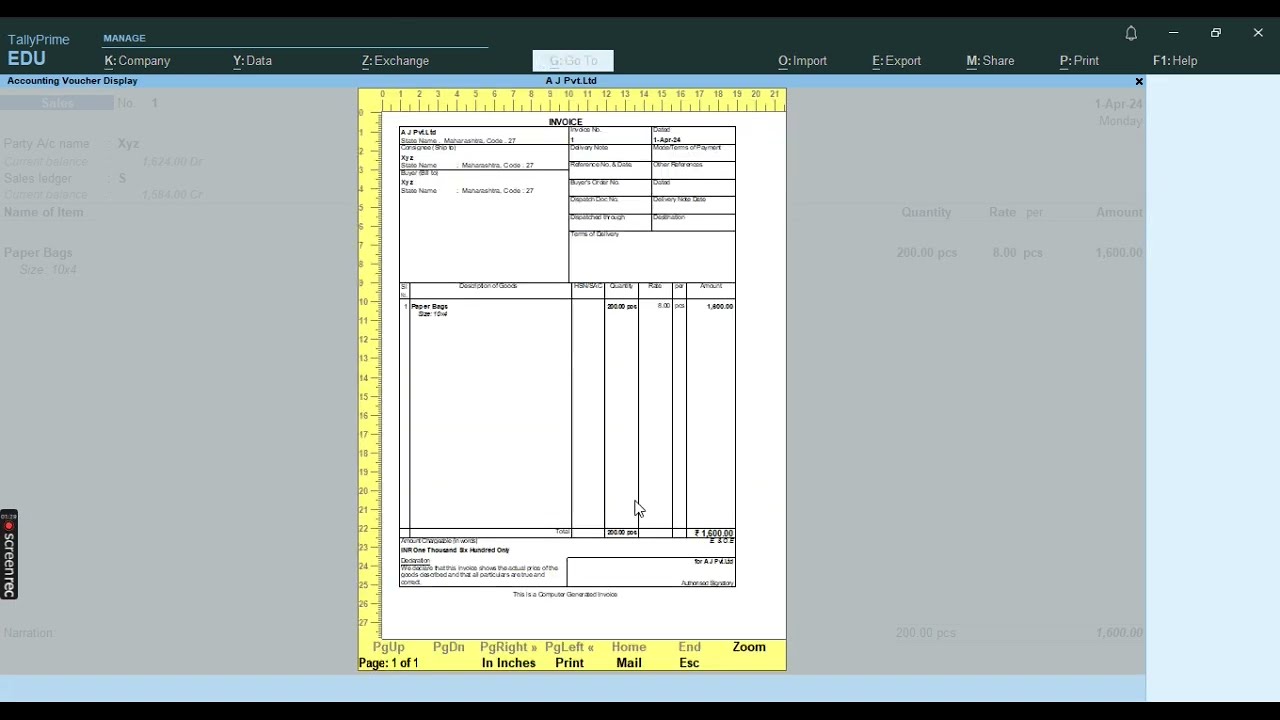Image resolution: width=1280 pixels, height=720 pixels.
Task: Click Party A/c name field Xyz
Action: (x=128, y=144)
